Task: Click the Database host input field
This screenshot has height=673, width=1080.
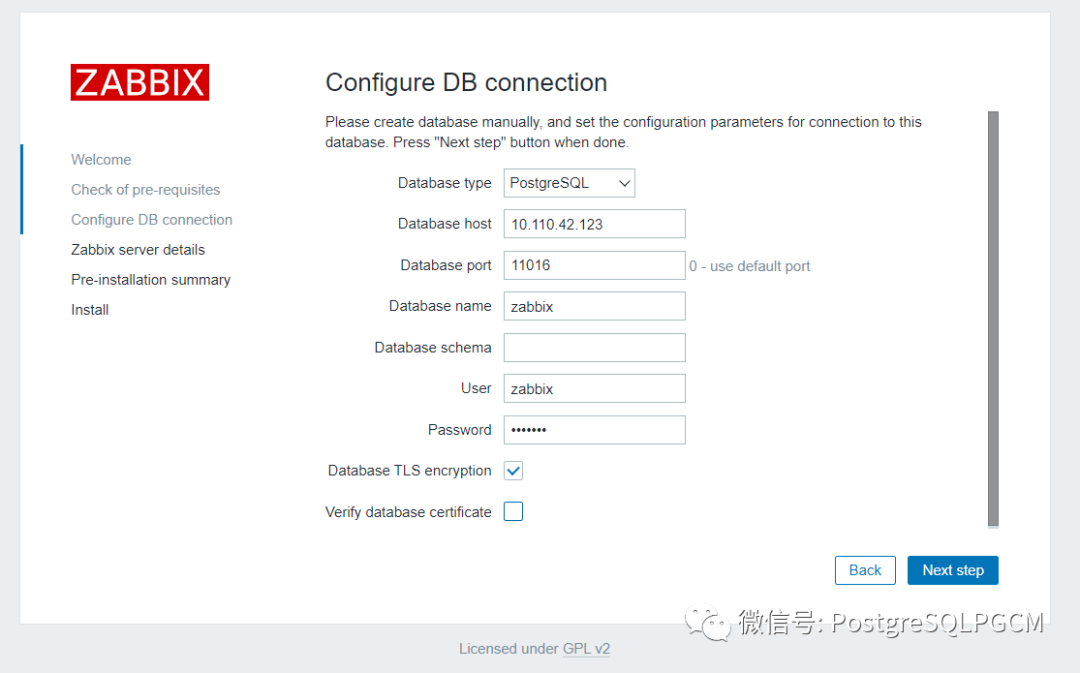Action: click(x=594, y=224)
